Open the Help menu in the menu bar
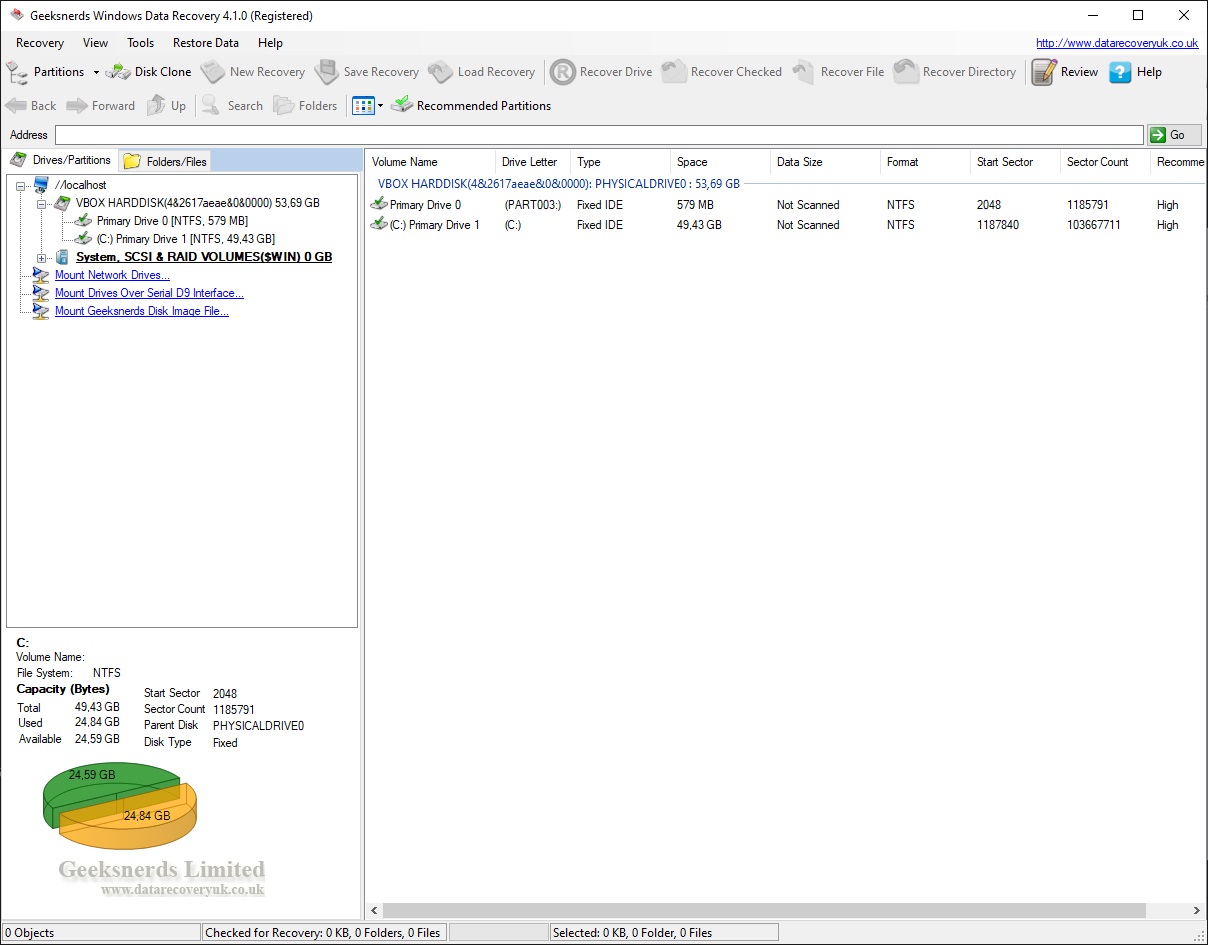The height and width of the screenshot is (945, 1208). [x=270, y=43]
